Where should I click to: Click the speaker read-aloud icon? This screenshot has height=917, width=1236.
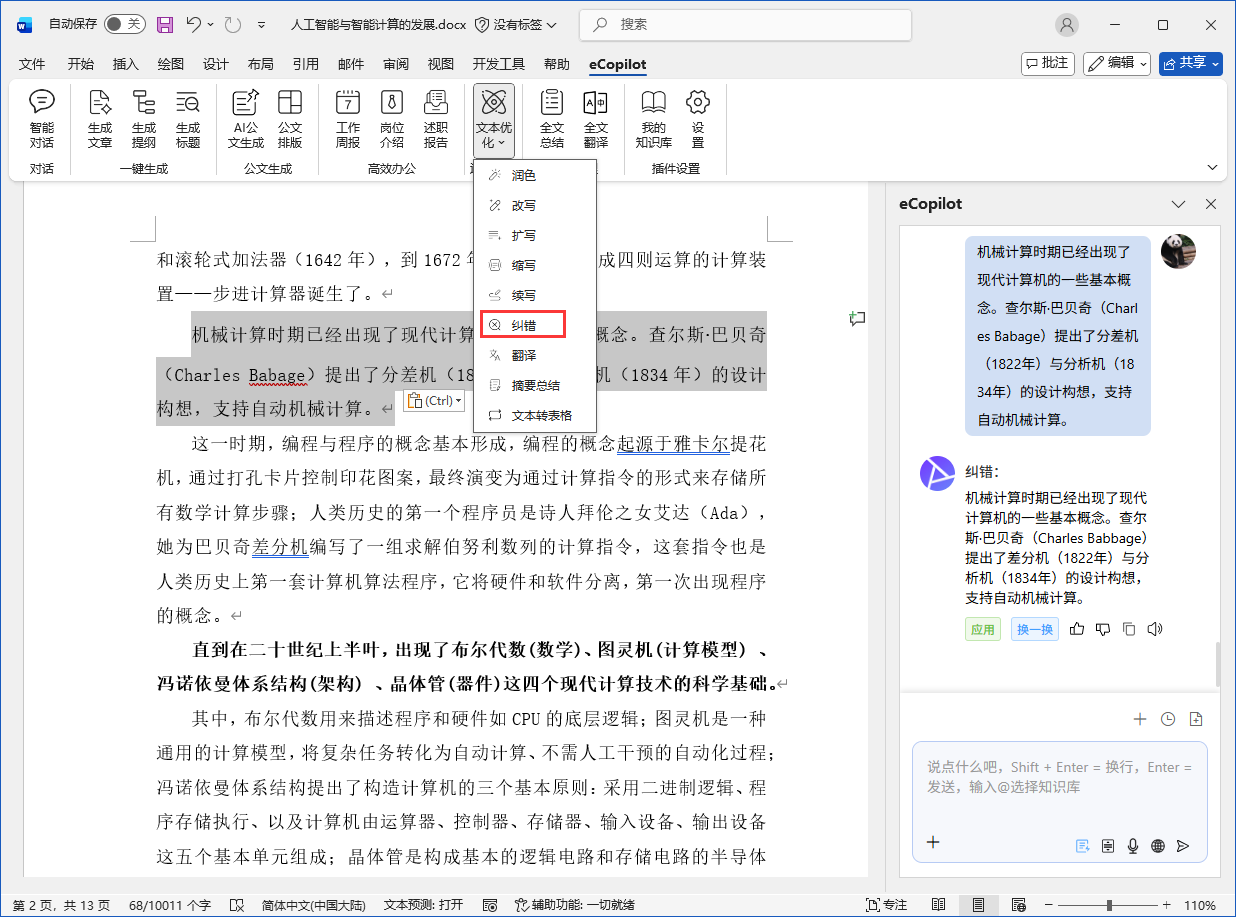click(1155, 629)
